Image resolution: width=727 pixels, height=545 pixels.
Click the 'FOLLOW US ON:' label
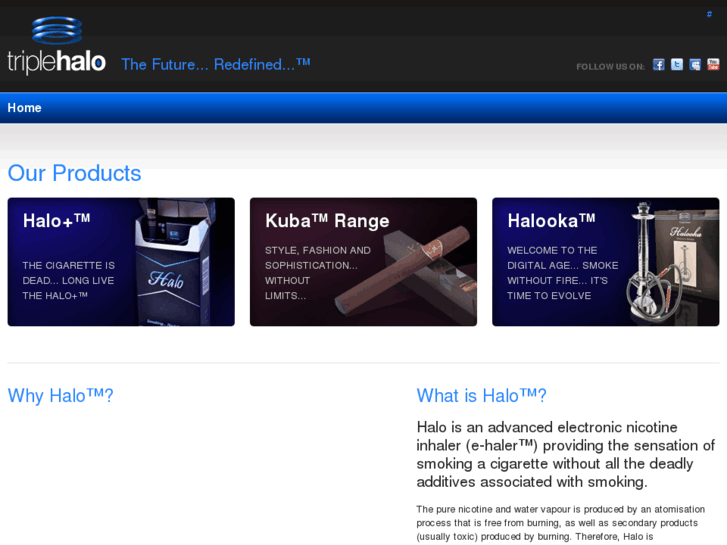pyautogui.click(x=610, y=67)
